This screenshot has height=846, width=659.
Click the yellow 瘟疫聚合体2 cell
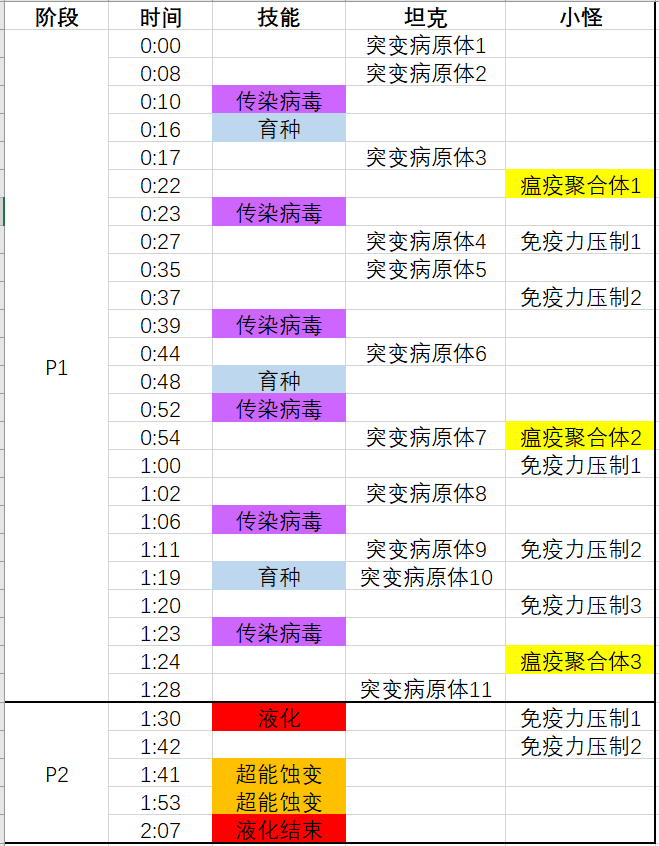click(x=581, y=437)
